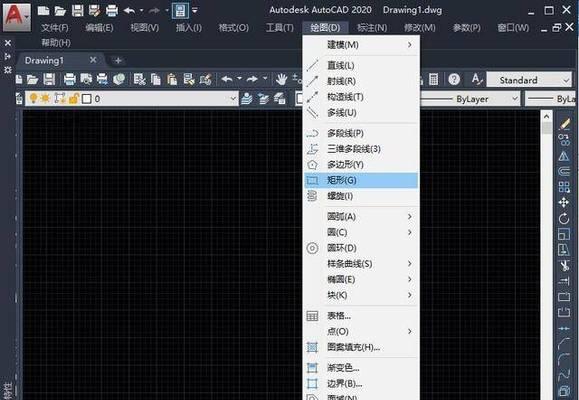Choose 图案填充(H)... menu entry

[361, 347]
